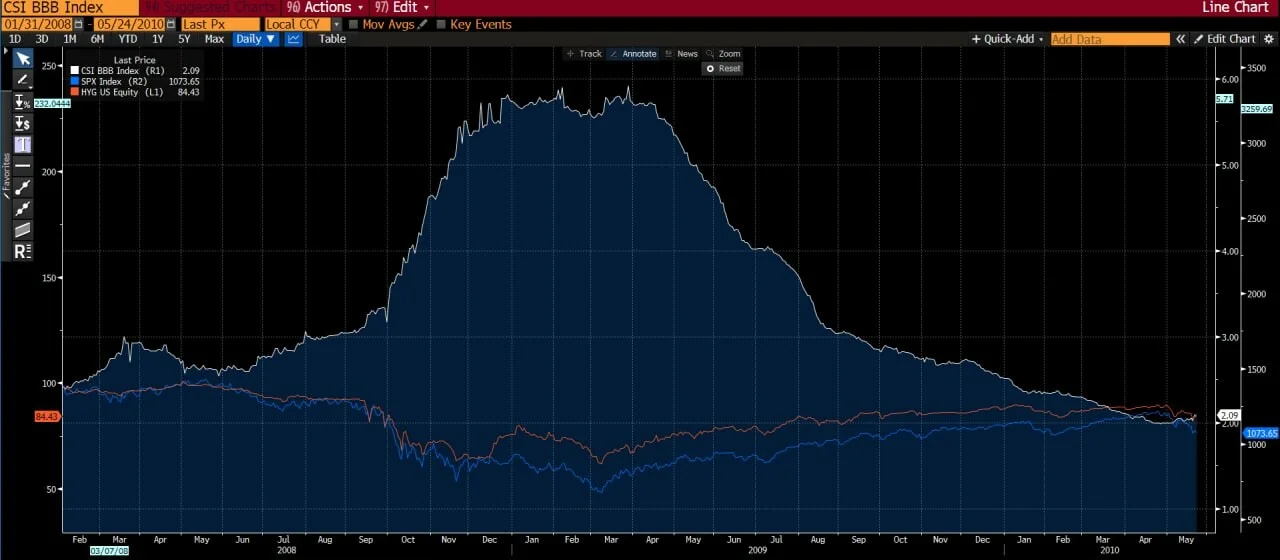Select the trend line tool
This screenshot has height=560, width=1280.
click(x=22, y=187)
